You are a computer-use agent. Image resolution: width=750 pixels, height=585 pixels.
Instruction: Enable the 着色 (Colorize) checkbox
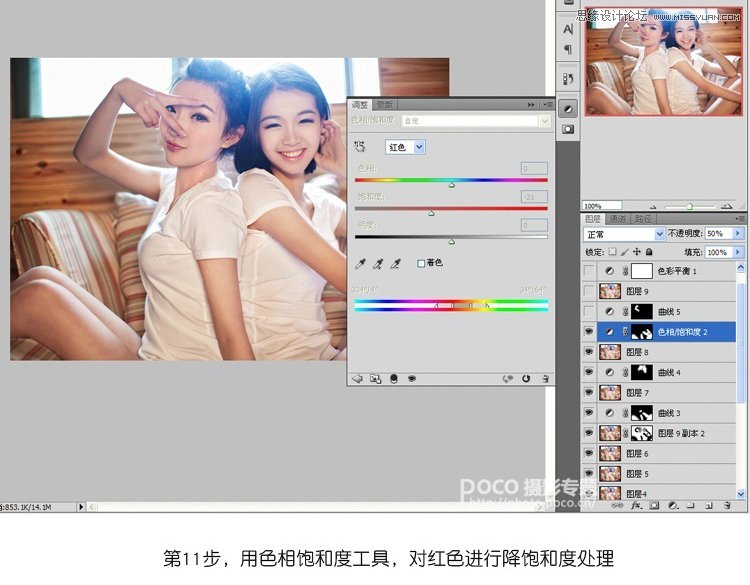[421, 263]
